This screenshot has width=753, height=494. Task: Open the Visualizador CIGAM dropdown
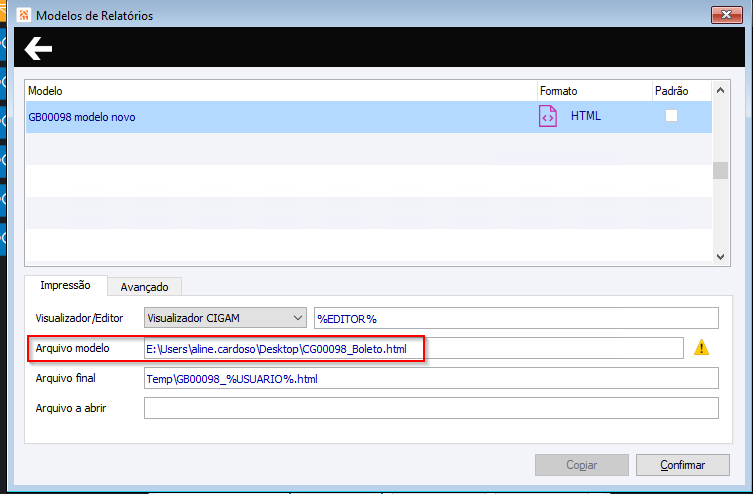pos(225,318)
